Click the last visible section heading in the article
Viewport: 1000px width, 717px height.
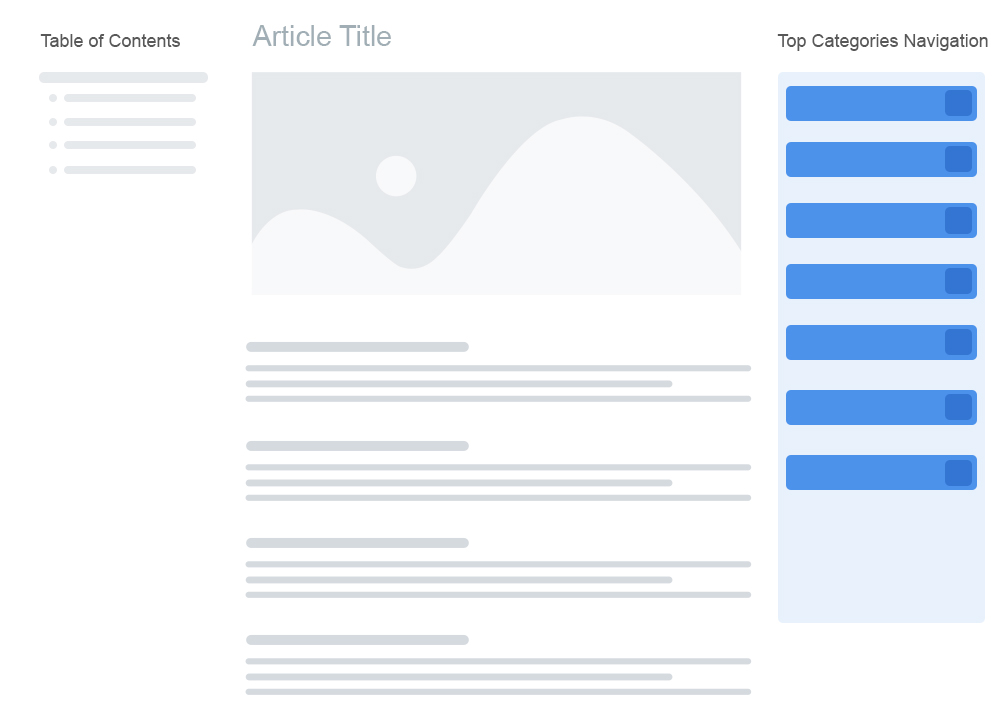pyautogui.click(x=357, y=640)
